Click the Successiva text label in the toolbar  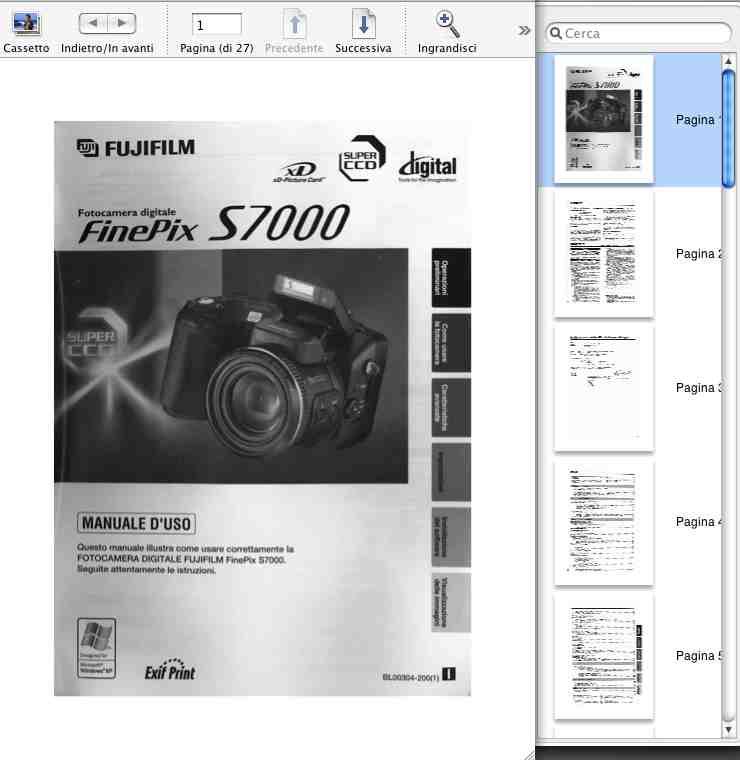pos(363,48)
